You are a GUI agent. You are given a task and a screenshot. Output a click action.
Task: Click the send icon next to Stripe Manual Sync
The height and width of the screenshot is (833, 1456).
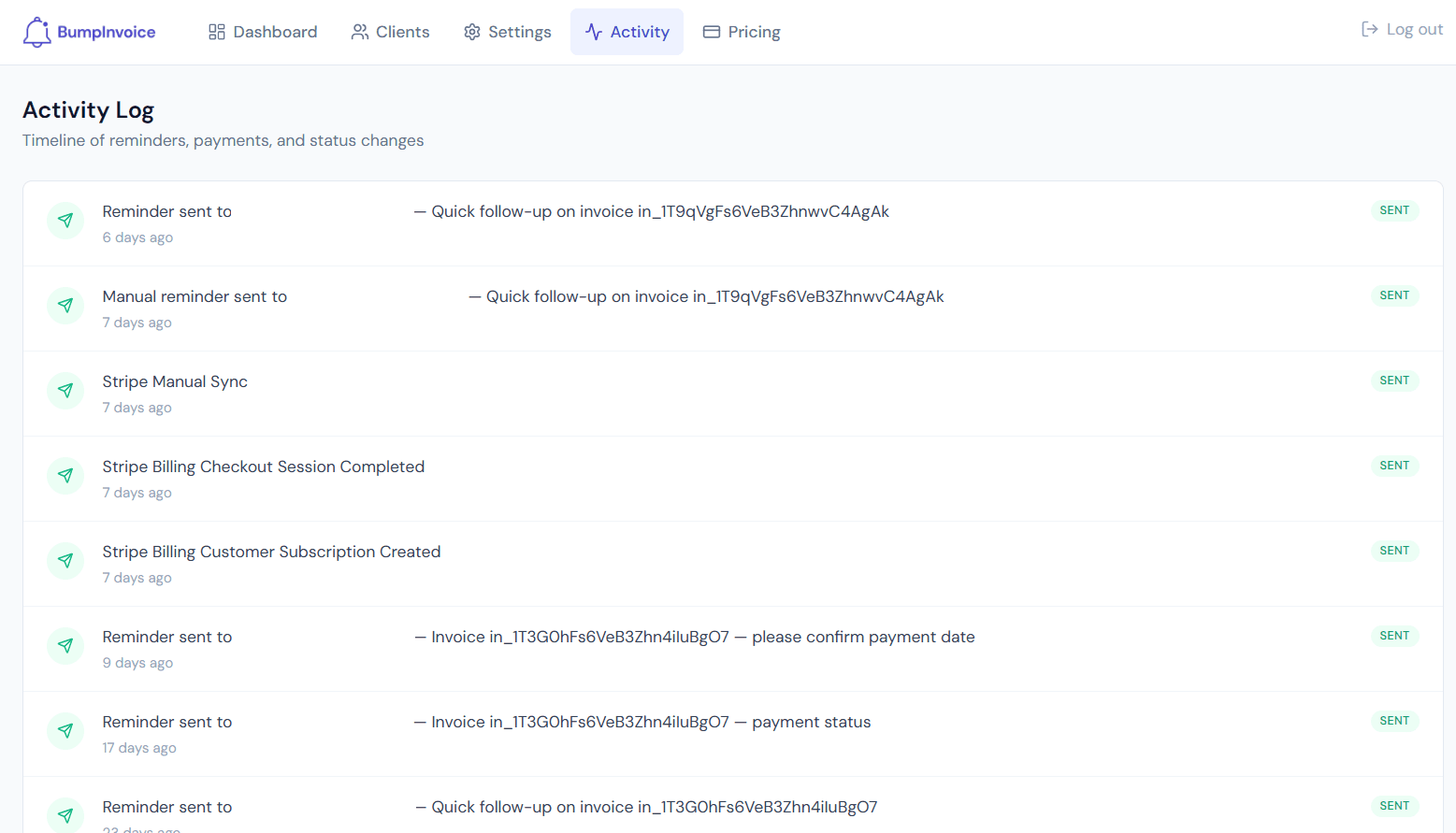click(x=65, y=391)
